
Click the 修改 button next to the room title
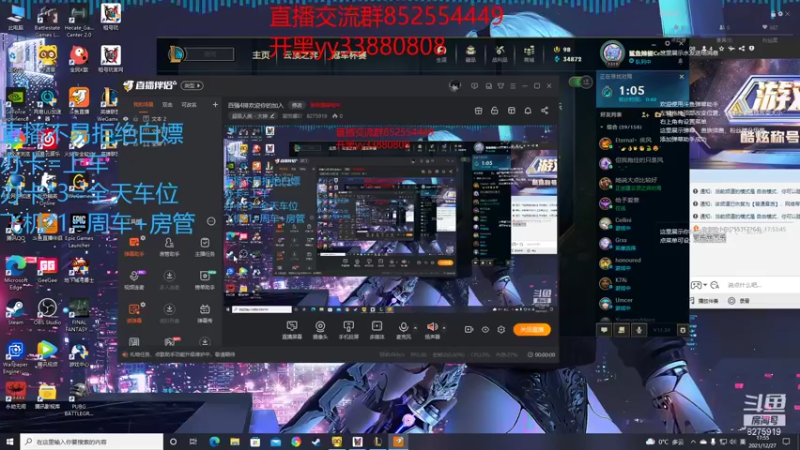pyautogui.click(x=297, y=105)
